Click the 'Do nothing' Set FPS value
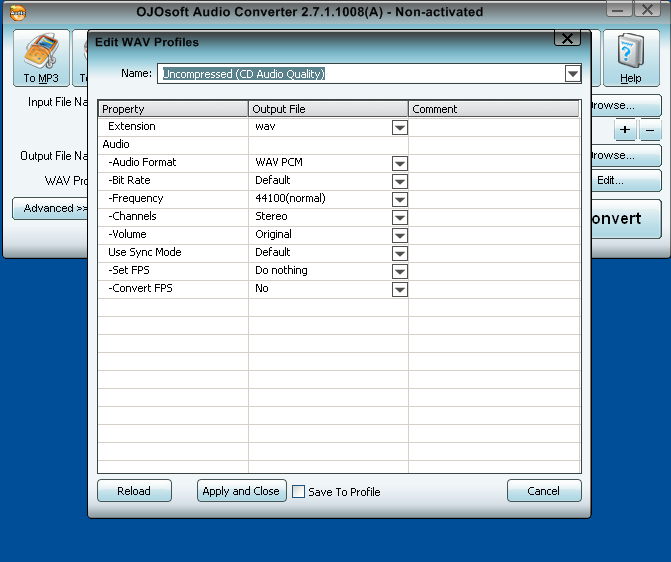The width and height of the screenshot is (671, 562). point(281,271)
